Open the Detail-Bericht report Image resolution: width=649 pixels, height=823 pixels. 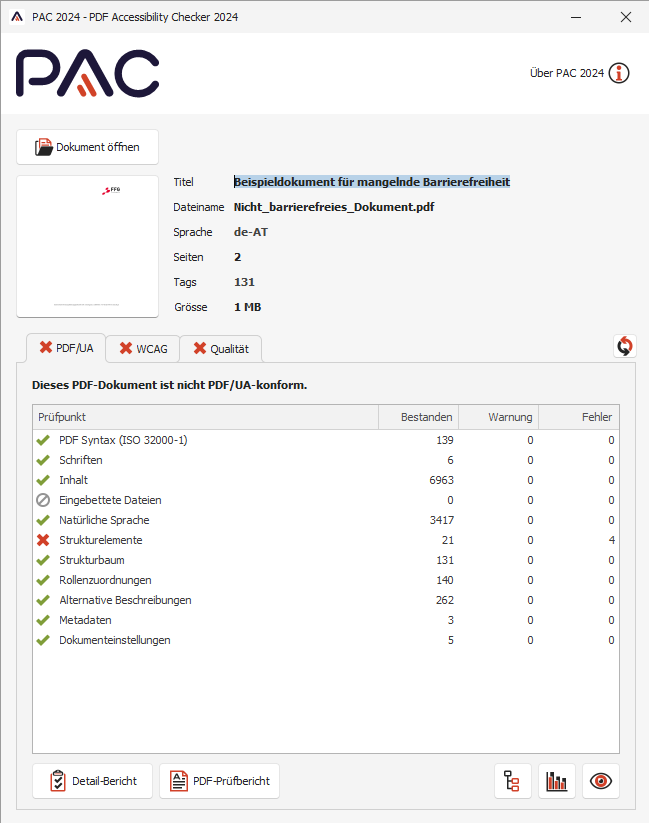(x=92, y=781)
